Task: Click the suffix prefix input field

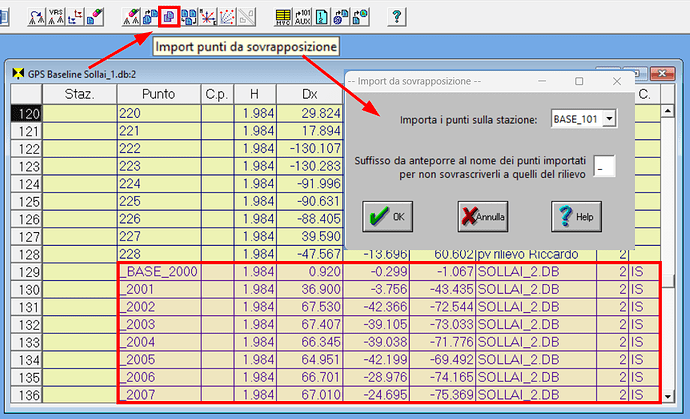Action: (604, 166)
